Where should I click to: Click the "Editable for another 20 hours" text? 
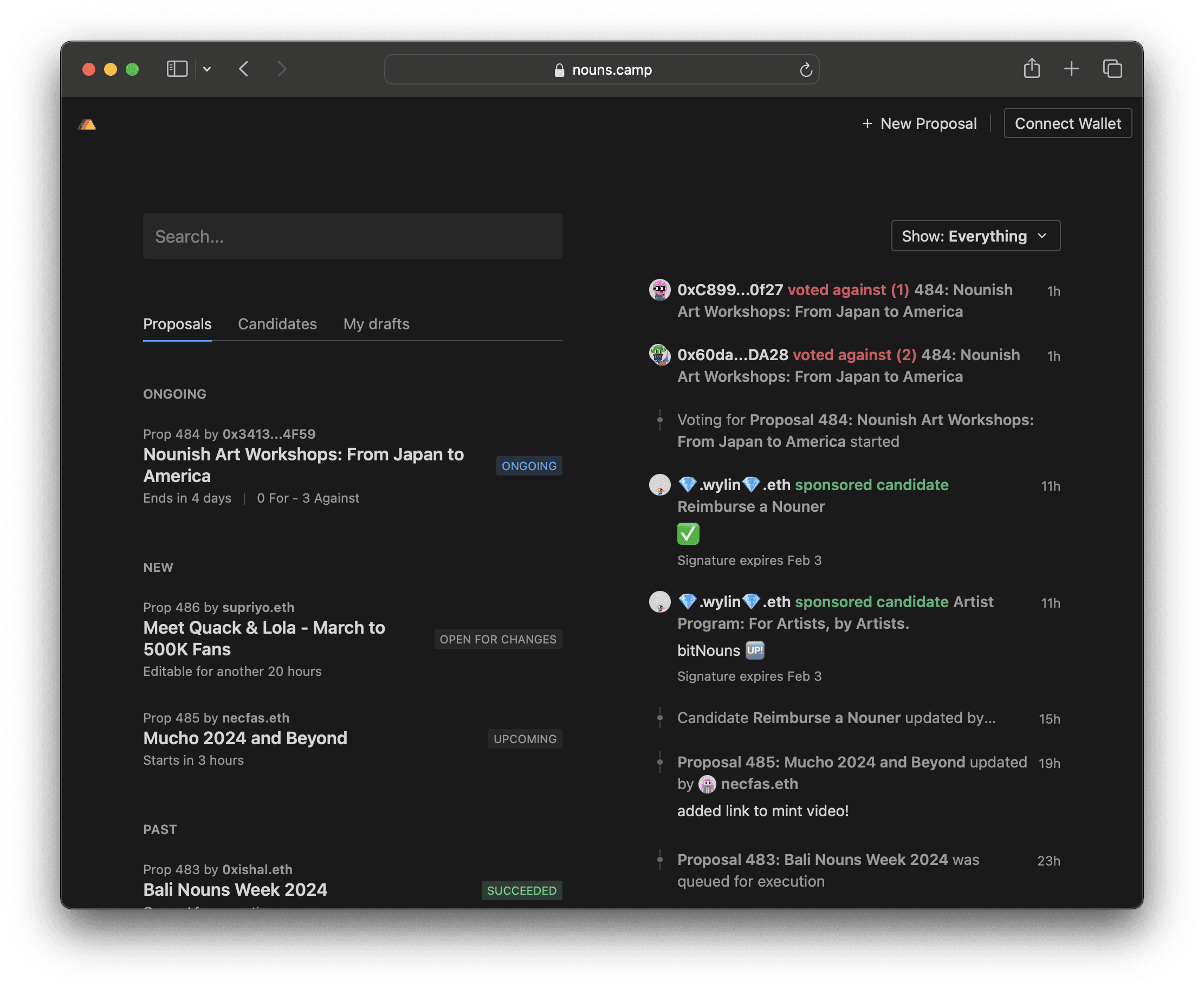[x=232, y=671]
